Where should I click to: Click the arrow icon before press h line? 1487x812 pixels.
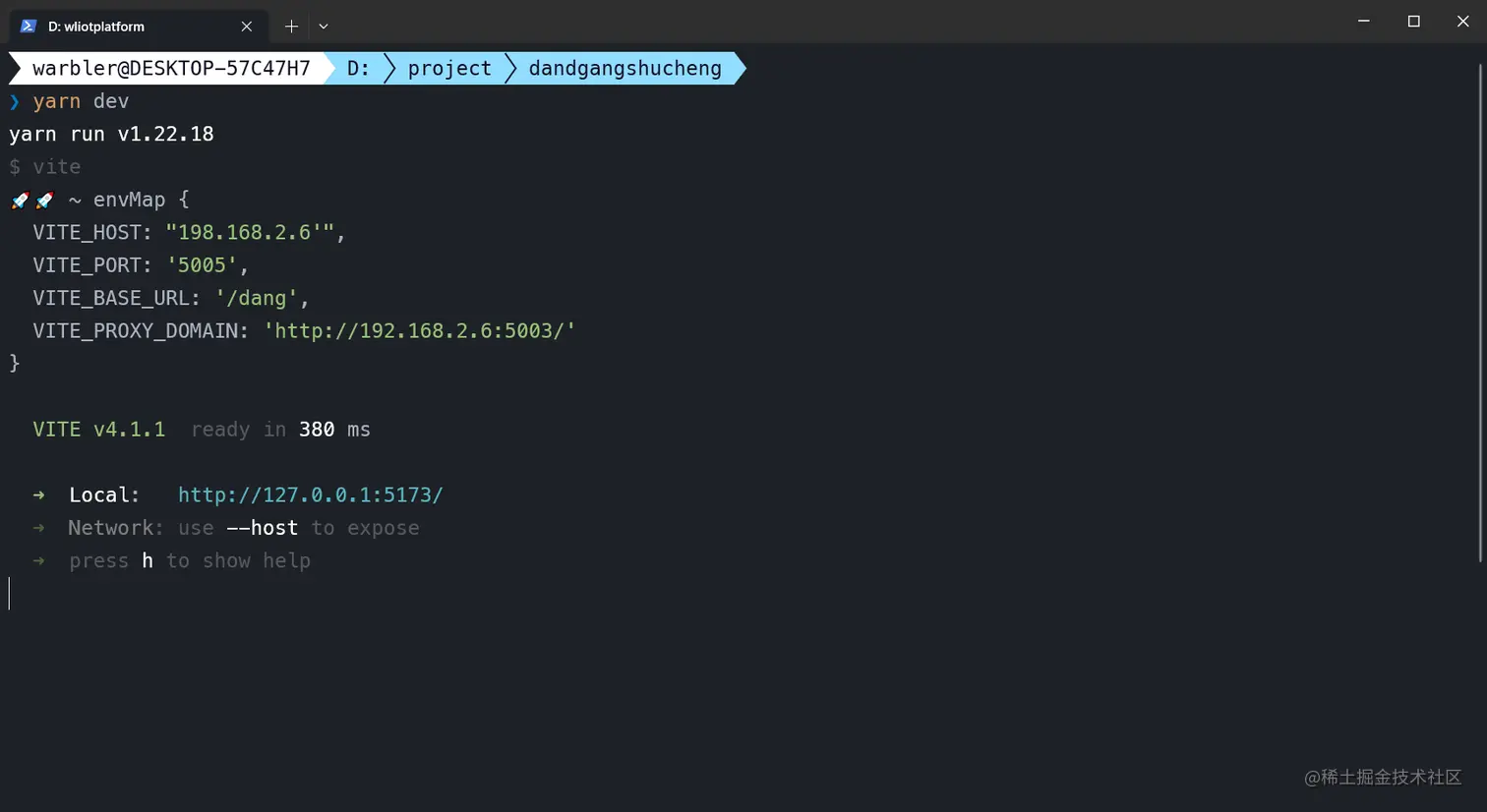click(38, 560)
